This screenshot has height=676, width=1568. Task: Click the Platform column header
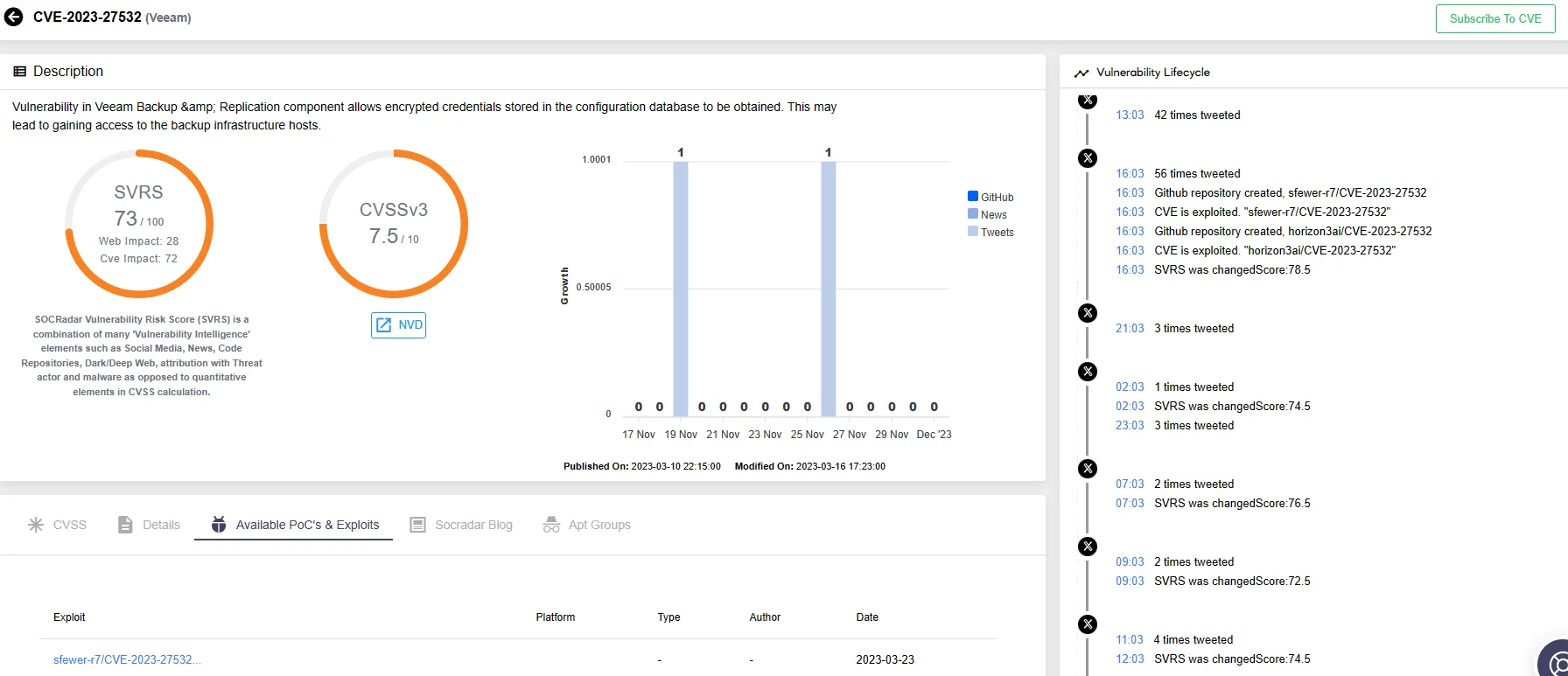coord(556,617)
